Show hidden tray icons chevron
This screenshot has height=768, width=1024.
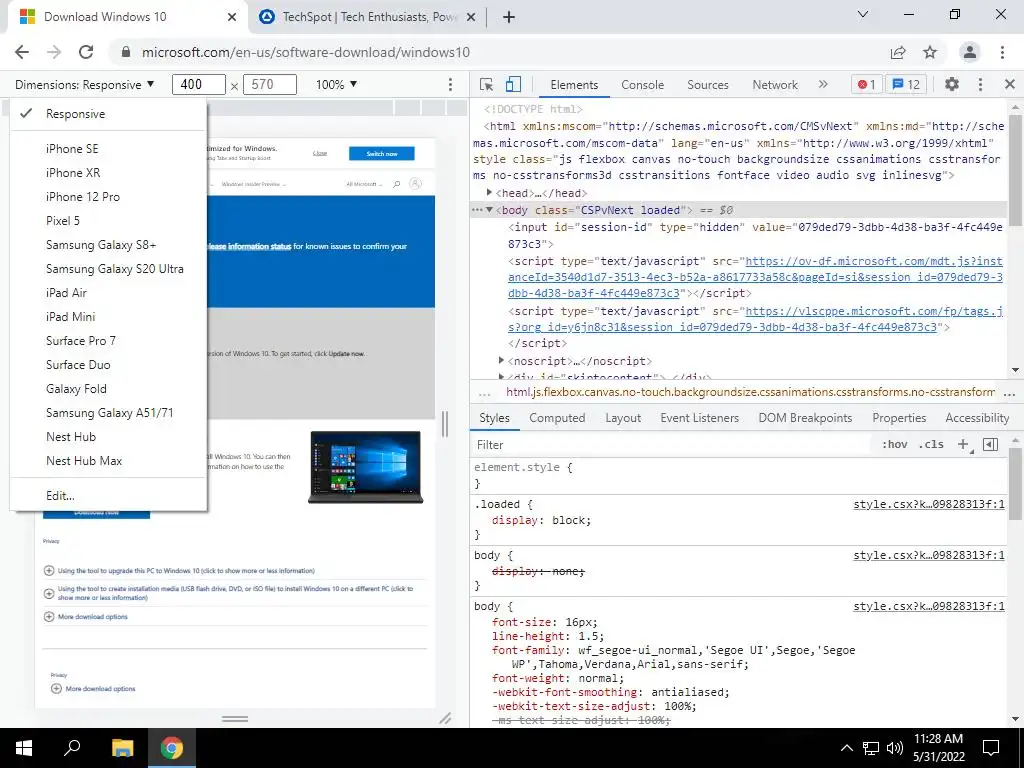[846, 748]
